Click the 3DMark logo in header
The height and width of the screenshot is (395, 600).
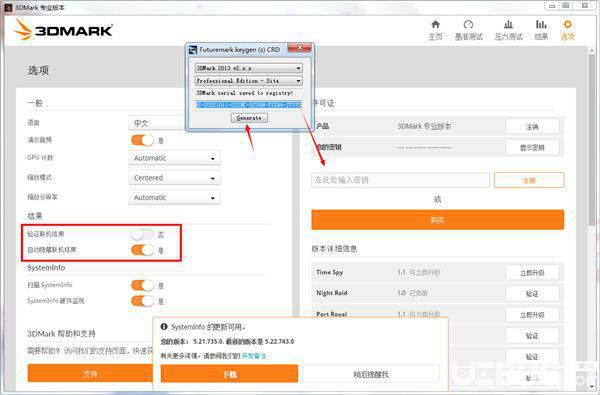click(64, 29)
